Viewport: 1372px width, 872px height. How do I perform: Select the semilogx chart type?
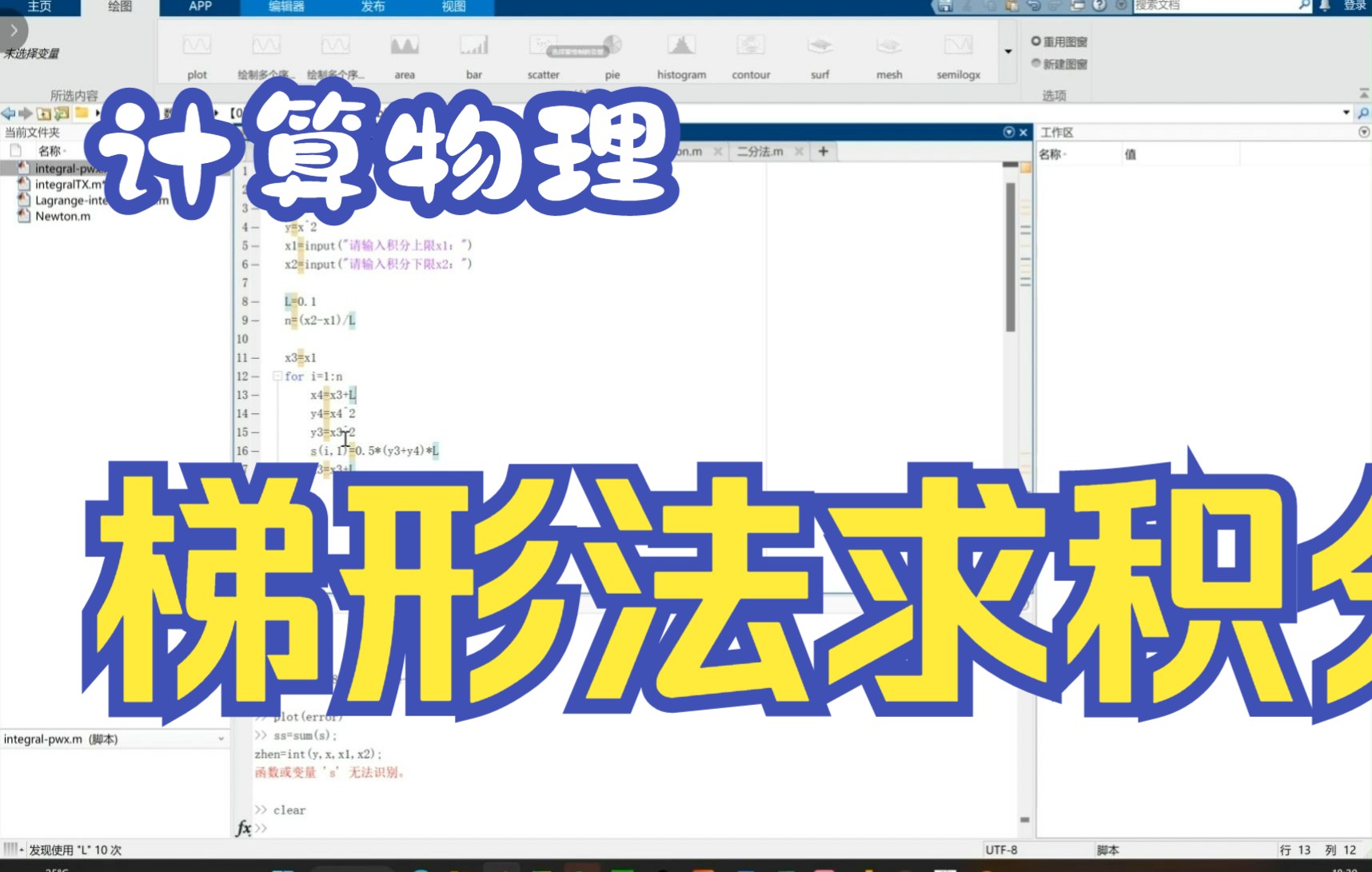click(x=958, y=55)
